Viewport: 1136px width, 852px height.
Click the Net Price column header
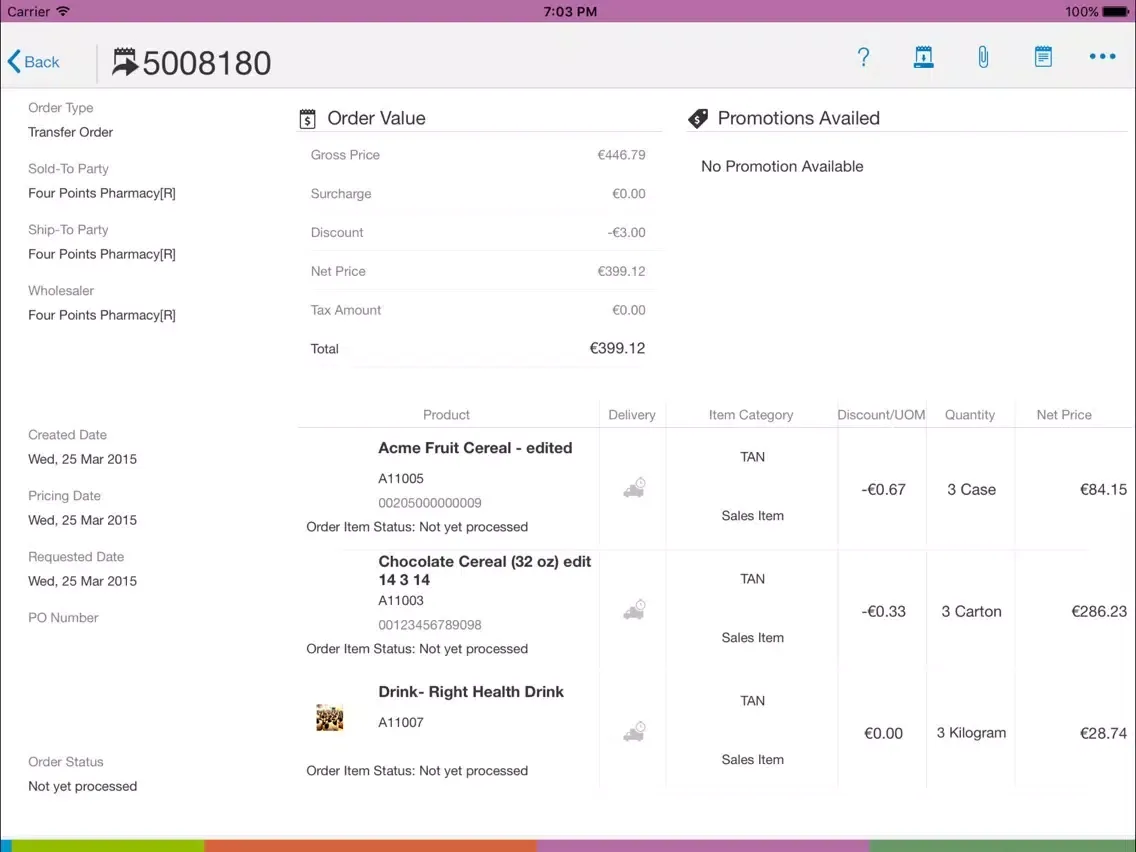coord(1064,415)
